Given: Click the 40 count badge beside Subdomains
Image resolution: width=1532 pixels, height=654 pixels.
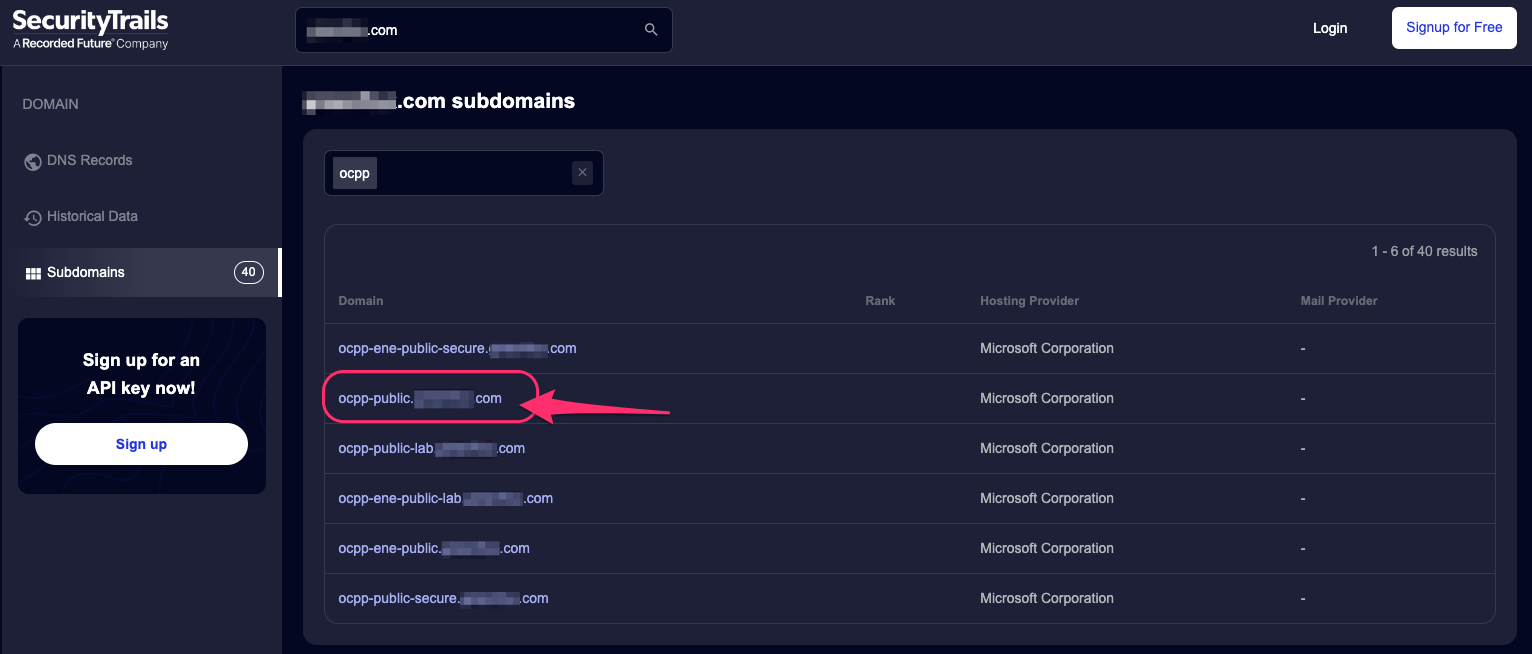Looking at the screenshot, I should tap(249, 272).
